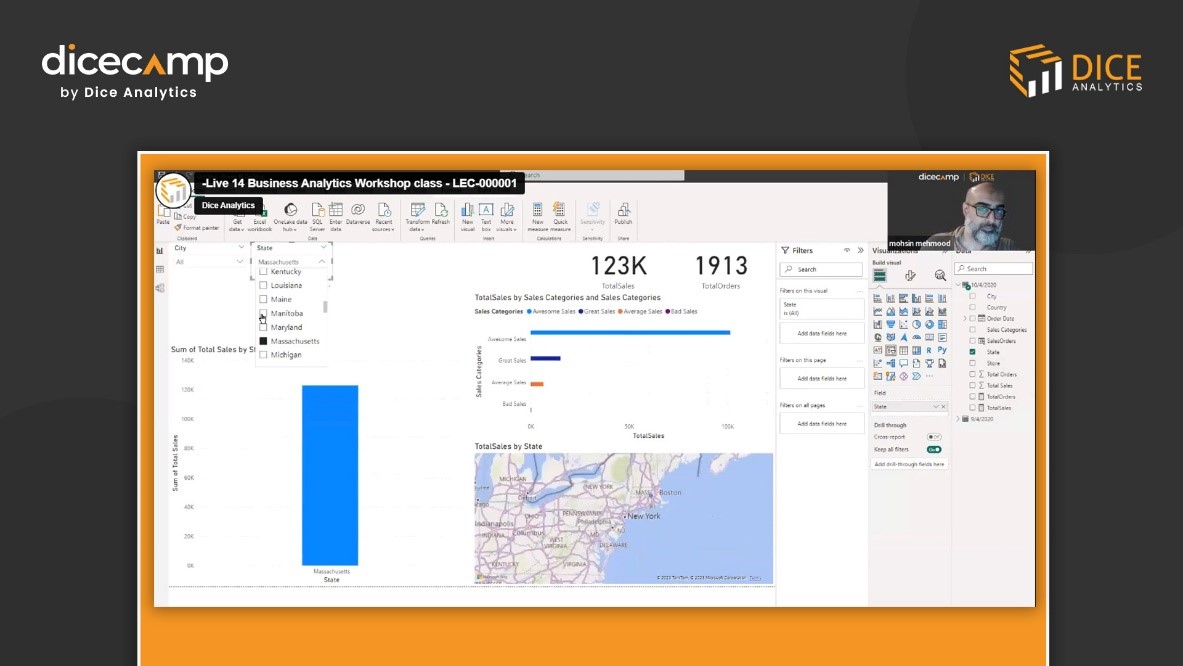Check the Kentucky checkbox in the State slicer
This screenshot has width=1183, height=666.
[x=262, y=271]
